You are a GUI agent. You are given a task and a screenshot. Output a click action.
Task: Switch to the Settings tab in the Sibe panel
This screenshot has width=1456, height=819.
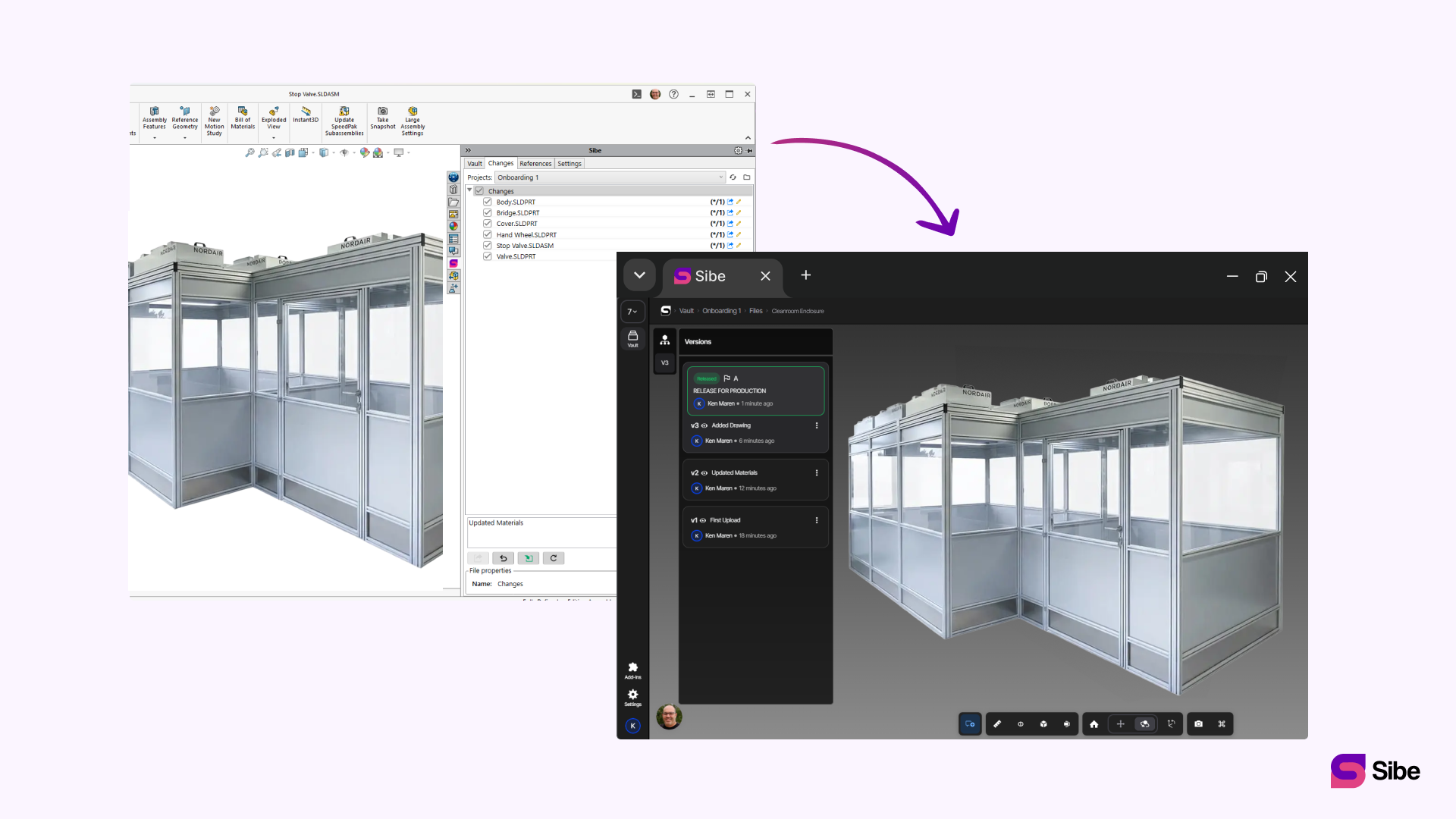(x=570, y=164)
